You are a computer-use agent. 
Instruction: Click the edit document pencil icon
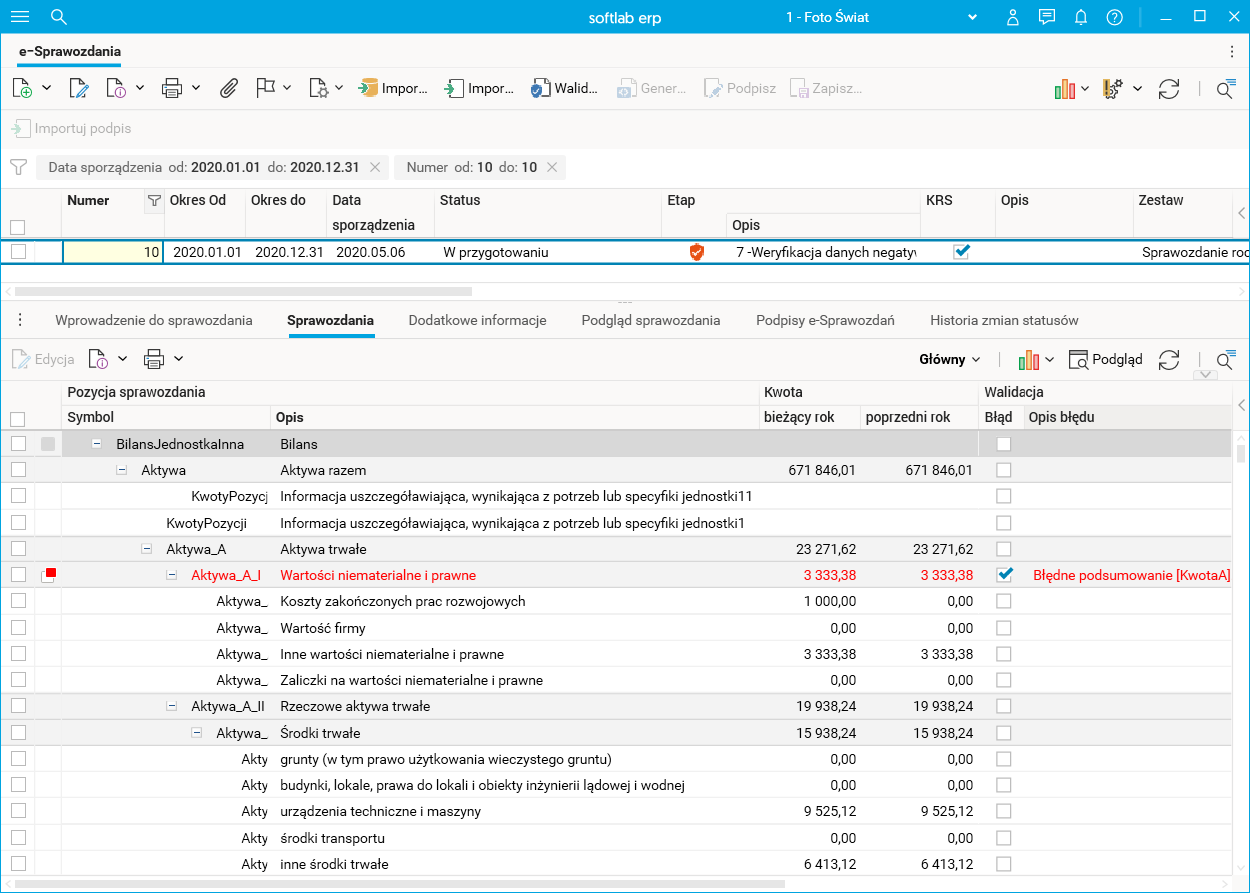pyautogui.click(x=79, y=88)
